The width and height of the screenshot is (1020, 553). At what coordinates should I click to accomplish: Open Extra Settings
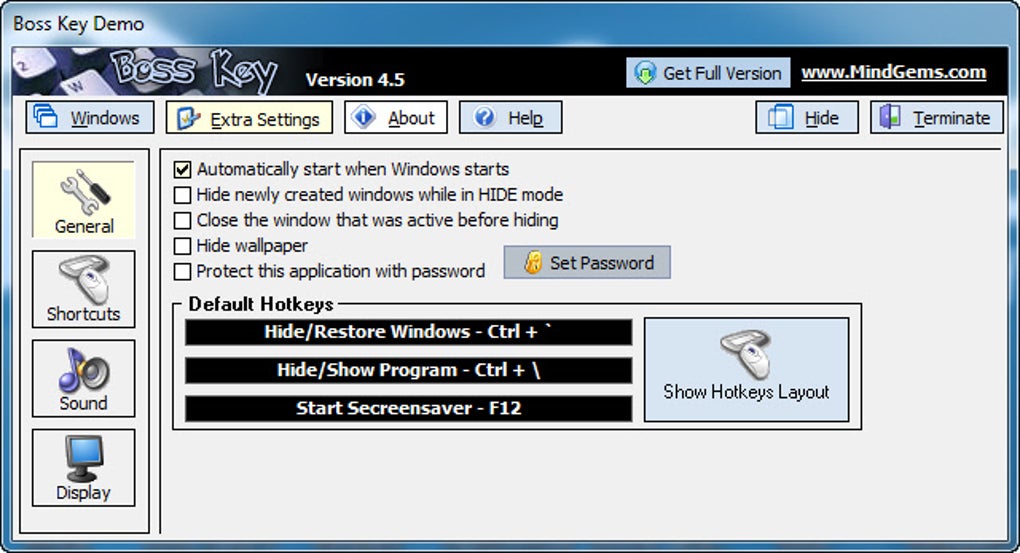(x=249, y=118)
